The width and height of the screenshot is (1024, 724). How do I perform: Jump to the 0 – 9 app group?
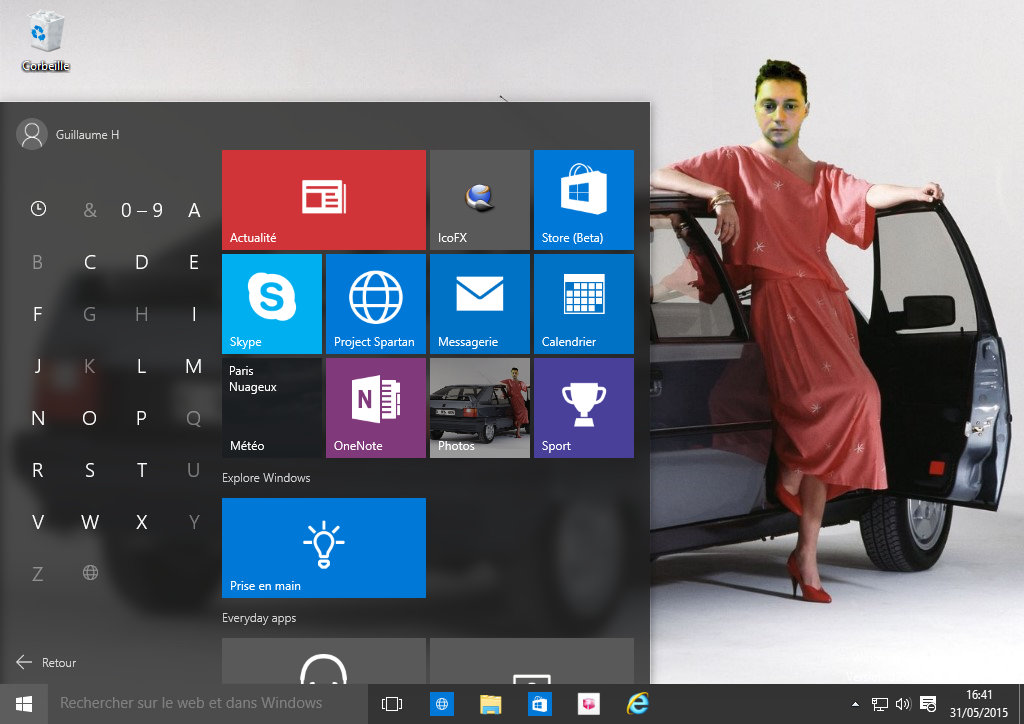point(142,210)
